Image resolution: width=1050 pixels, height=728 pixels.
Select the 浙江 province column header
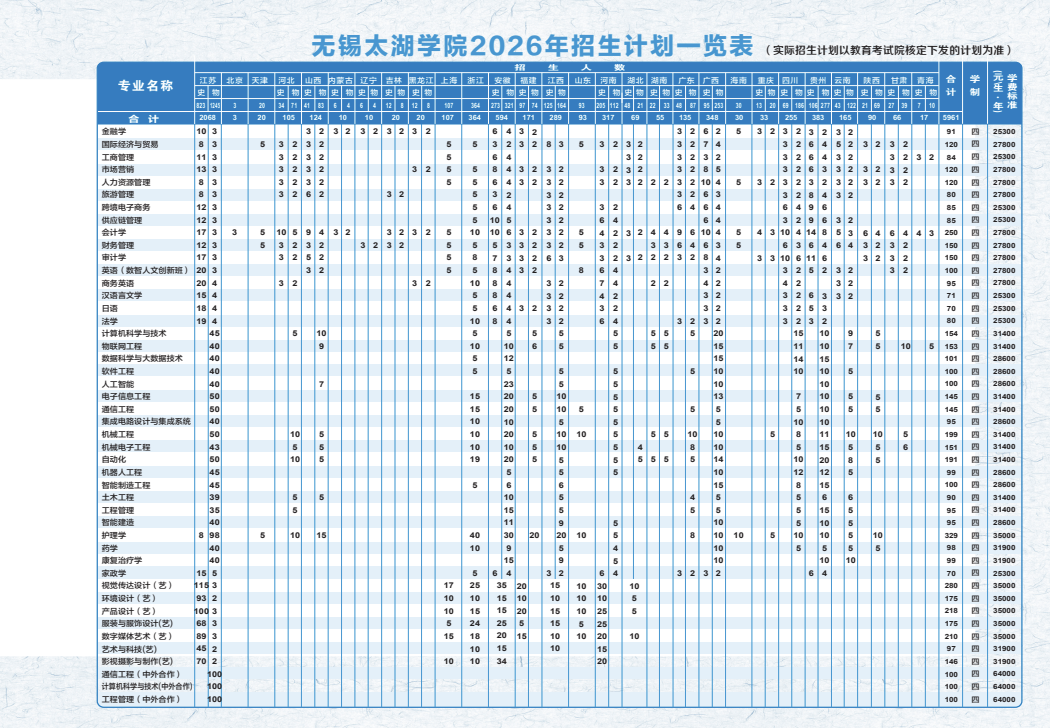click(x=475, y=80)
